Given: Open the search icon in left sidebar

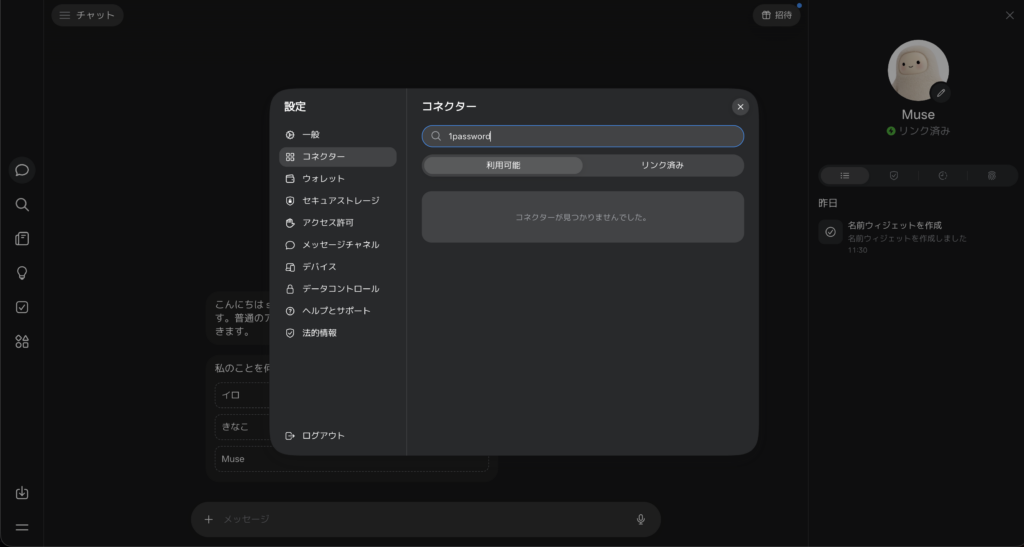Looking at the screenshot, I should (x=22, y=205).
